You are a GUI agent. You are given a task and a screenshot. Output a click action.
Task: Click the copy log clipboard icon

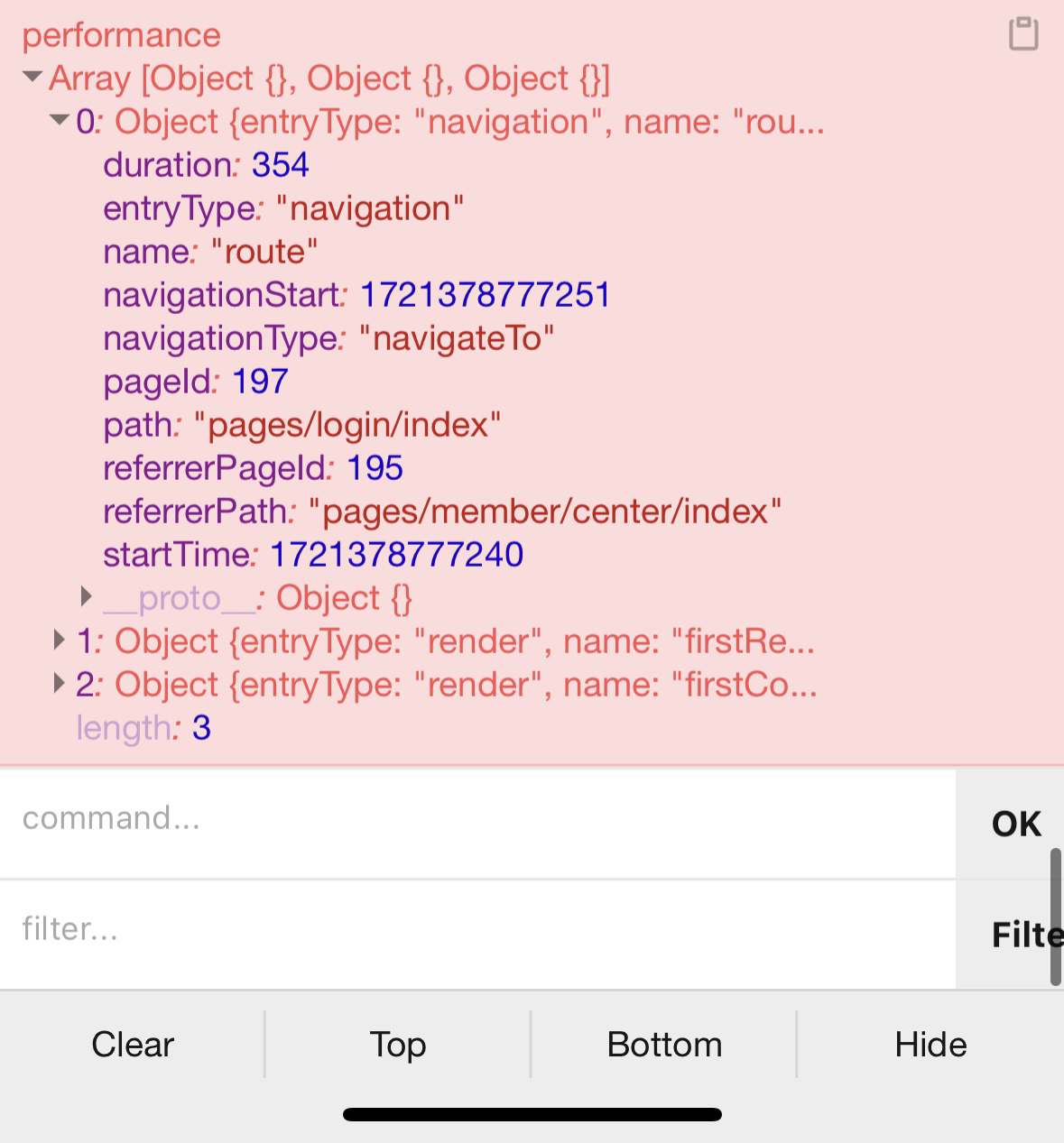(x=1023, y=34)
